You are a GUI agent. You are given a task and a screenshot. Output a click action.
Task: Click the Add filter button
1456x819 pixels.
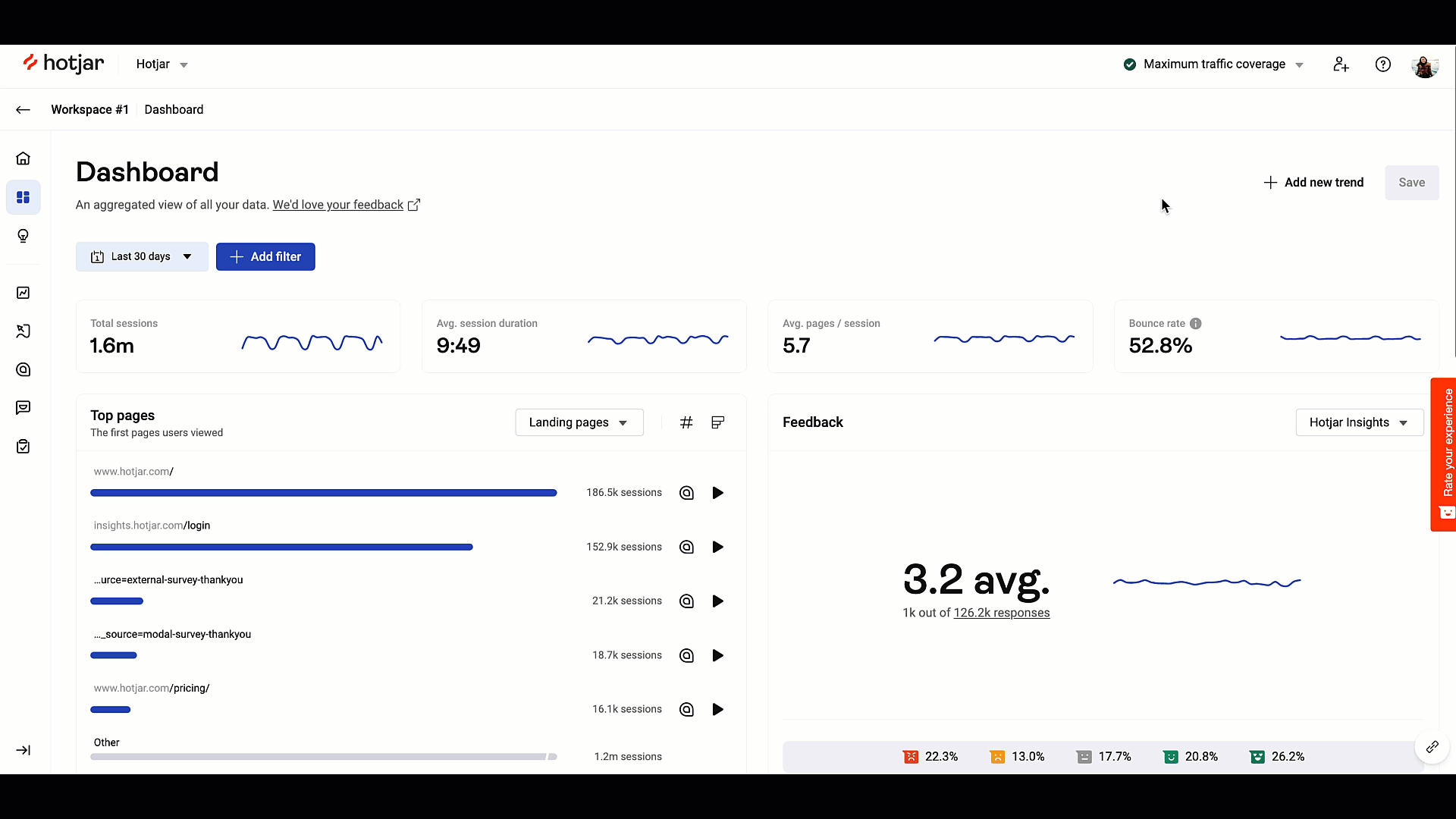265,256
